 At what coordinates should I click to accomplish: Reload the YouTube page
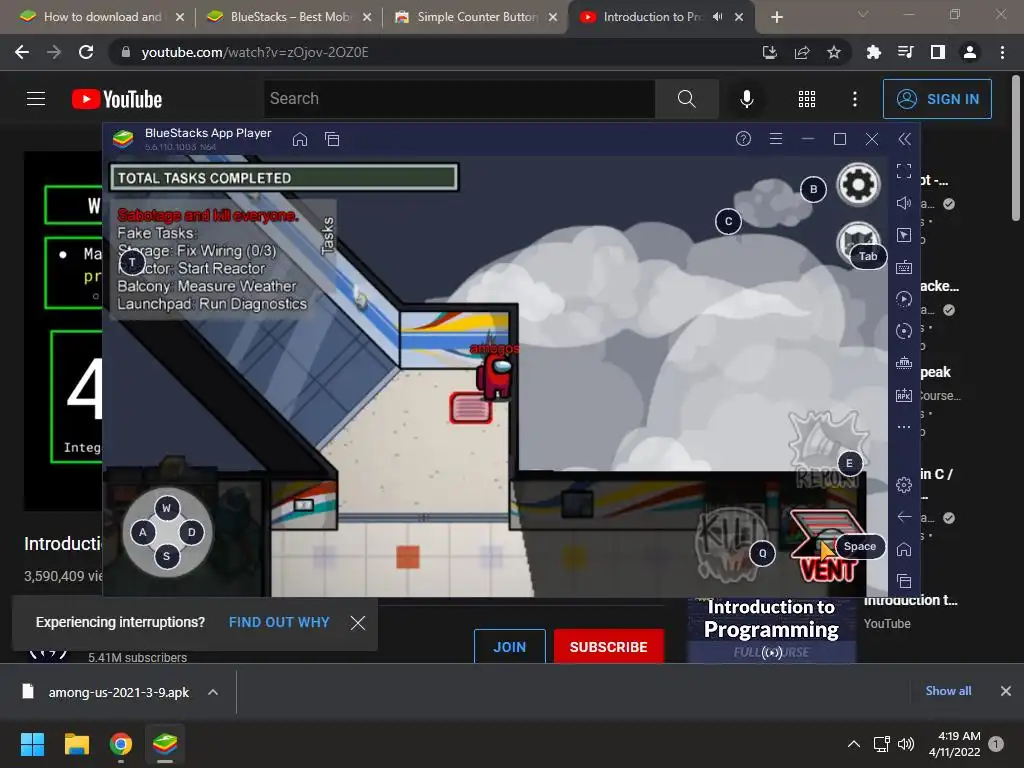point(86,52)
